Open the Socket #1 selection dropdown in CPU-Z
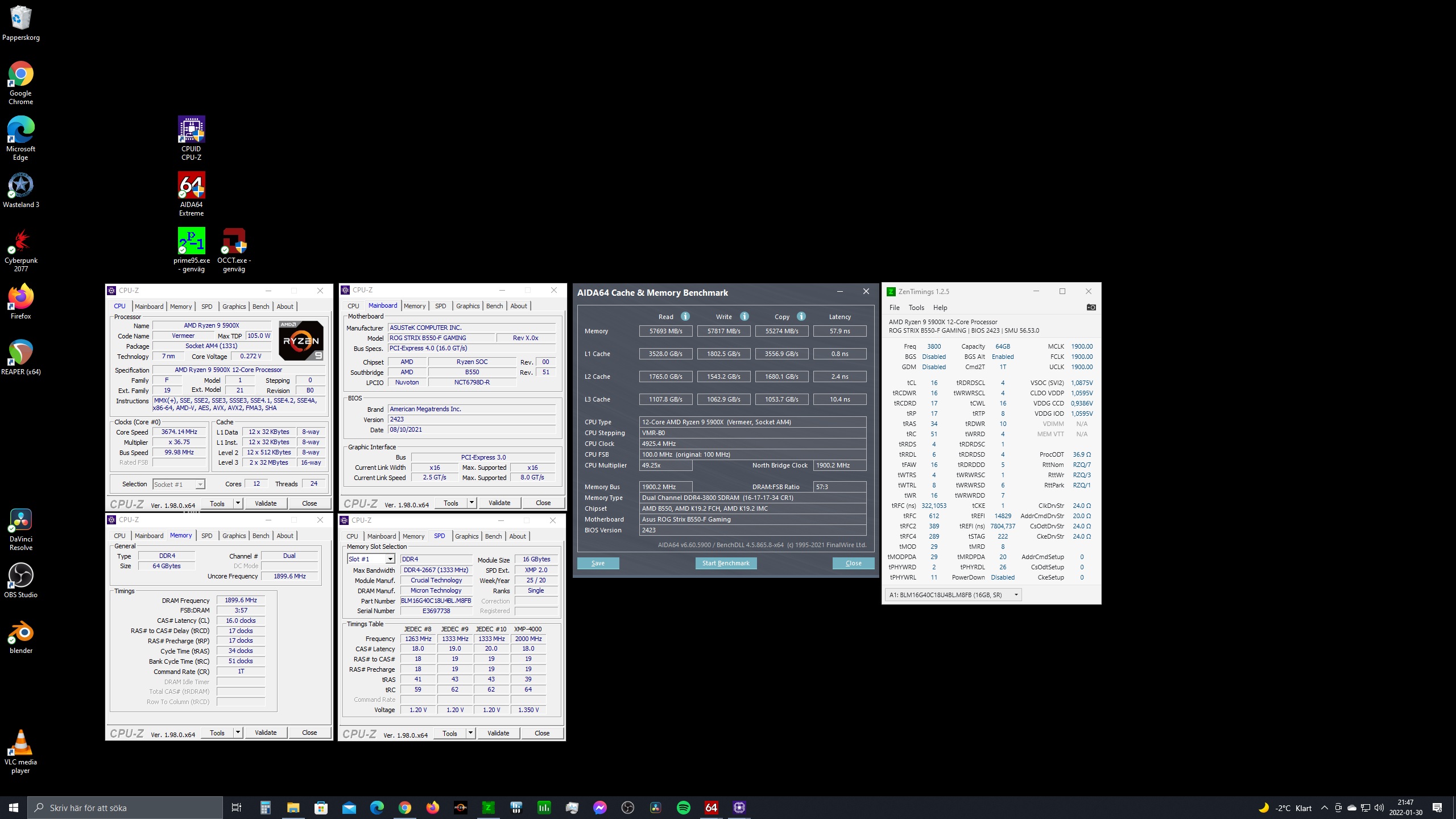The height and width of the screenshot is (819, 1456). [200, 485]
